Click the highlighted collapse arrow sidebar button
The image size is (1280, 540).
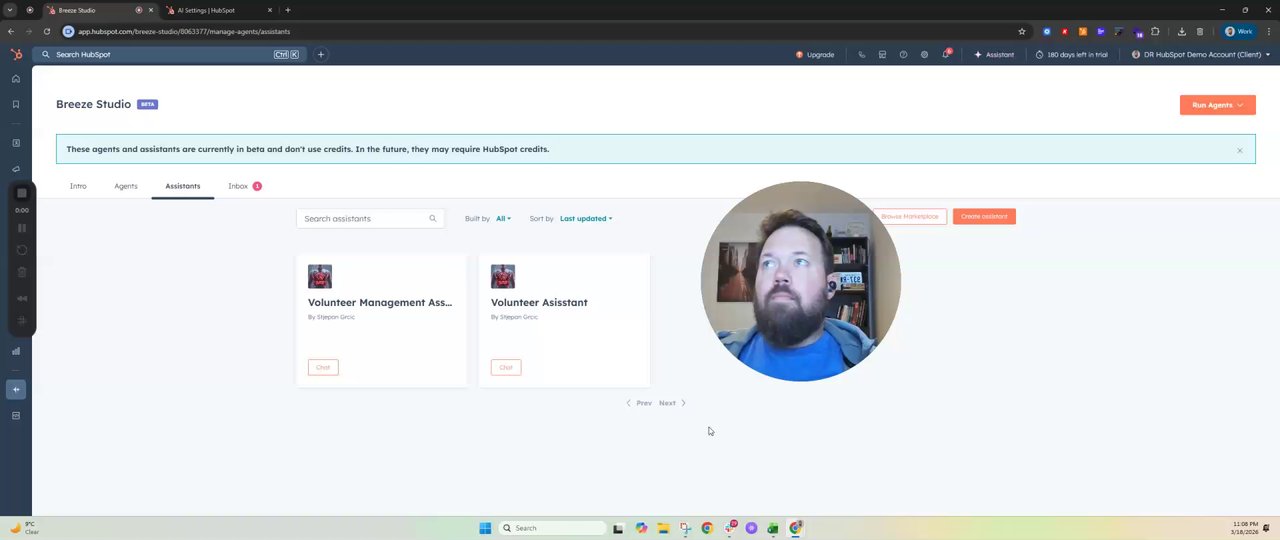coord(16,389)
